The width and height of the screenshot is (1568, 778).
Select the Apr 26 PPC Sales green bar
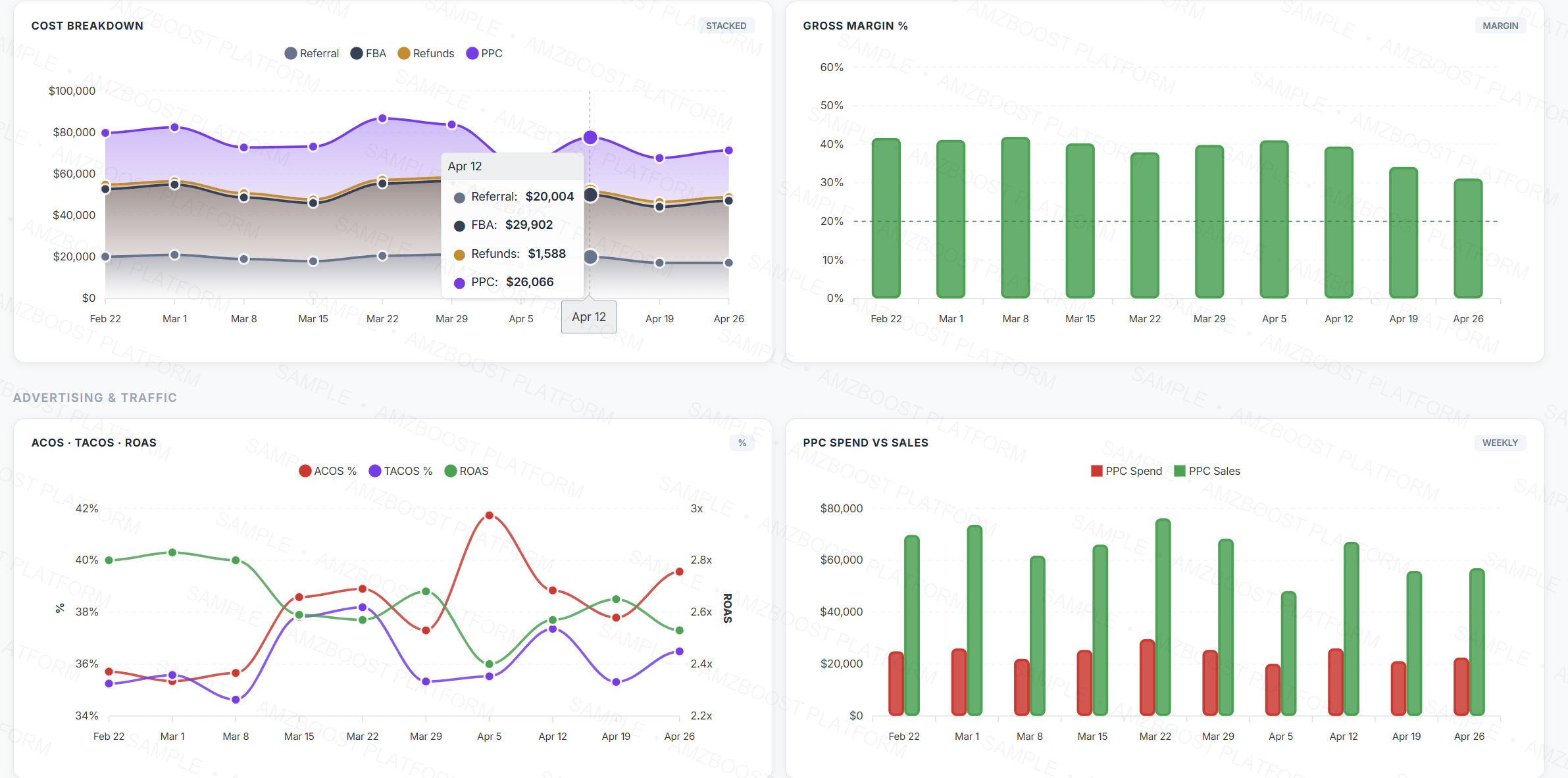point(1477,642)
